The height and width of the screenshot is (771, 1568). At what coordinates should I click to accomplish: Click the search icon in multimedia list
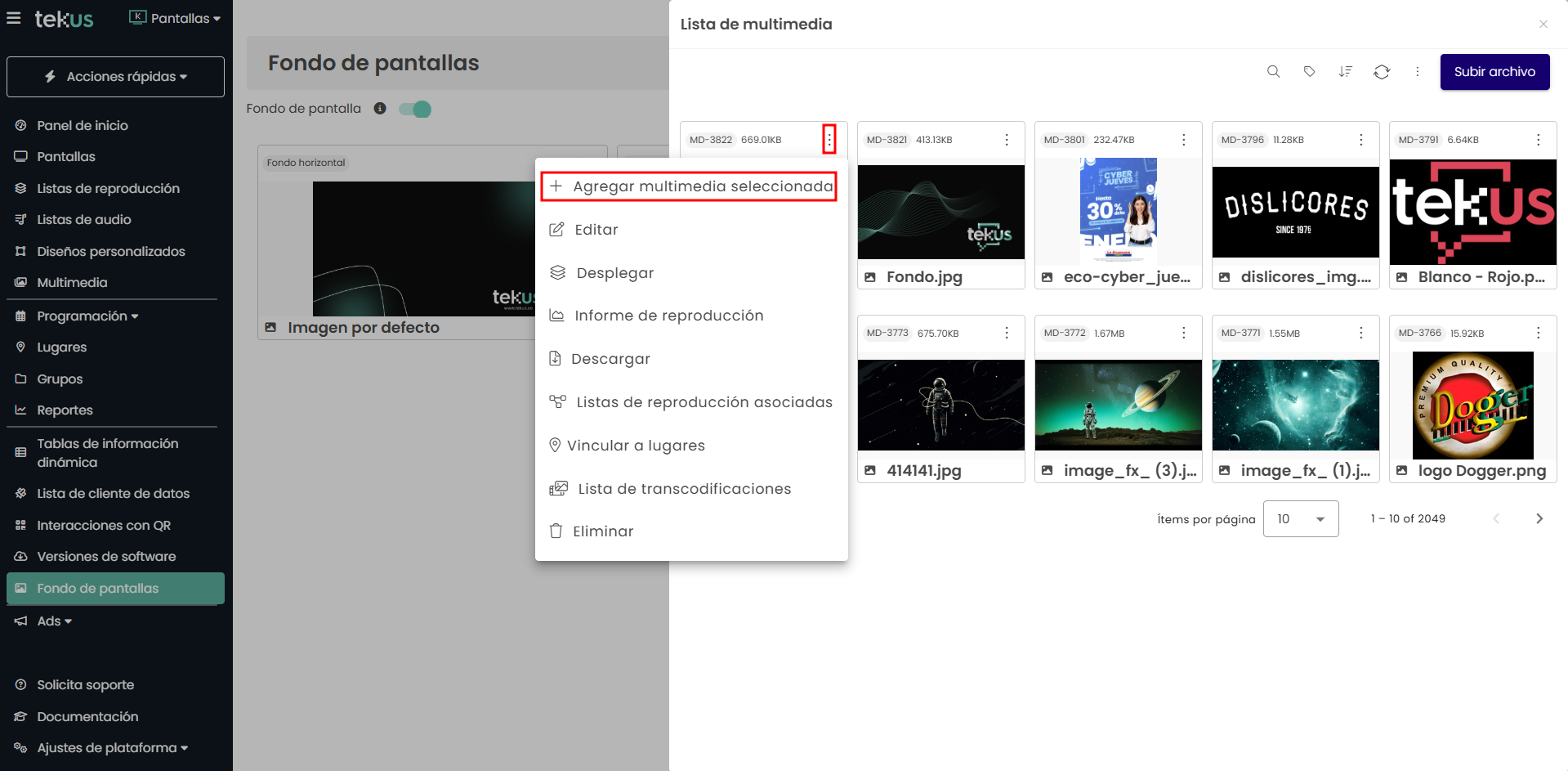point(1273,72)
